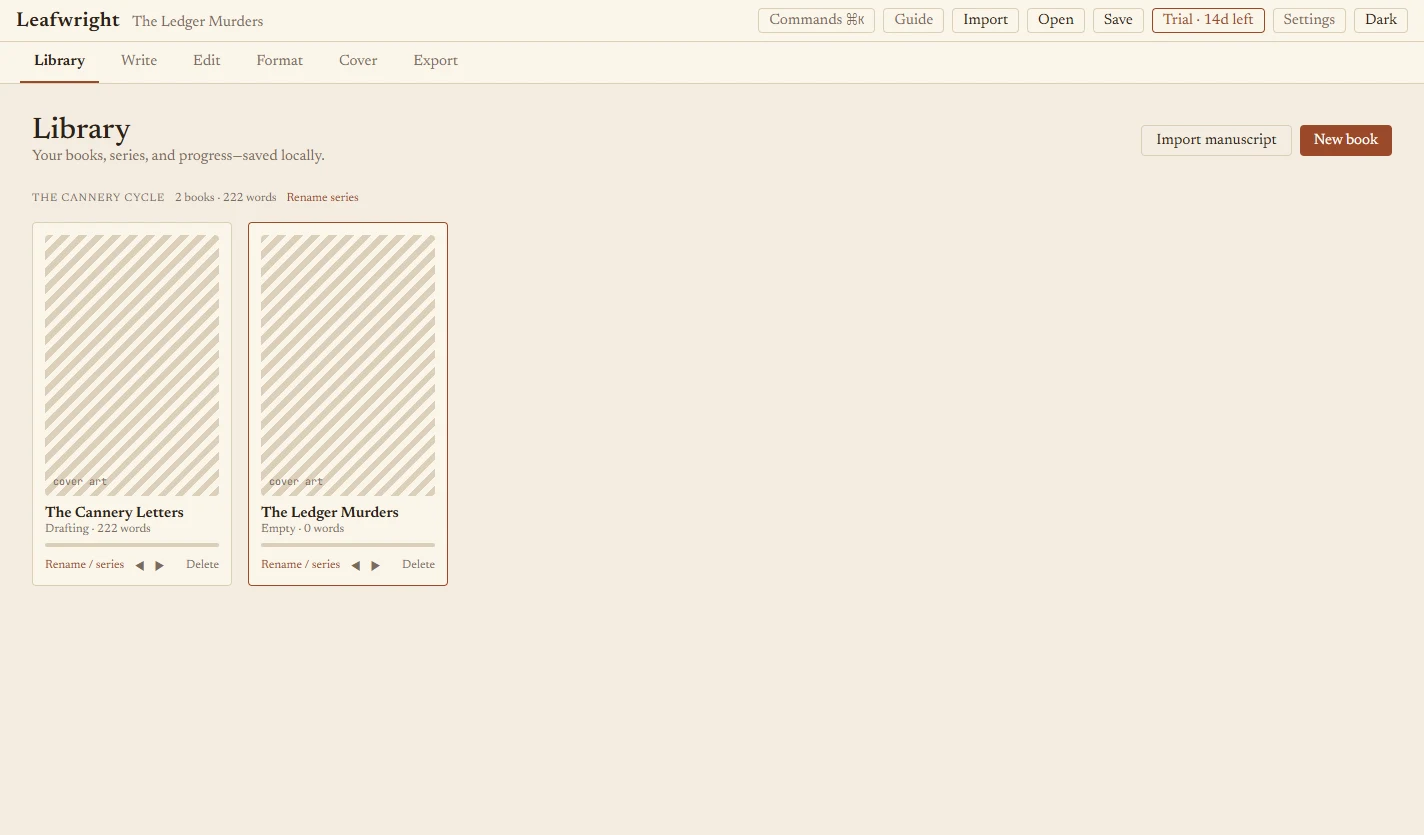
Task: Click current book name in header
Action: 198,21
